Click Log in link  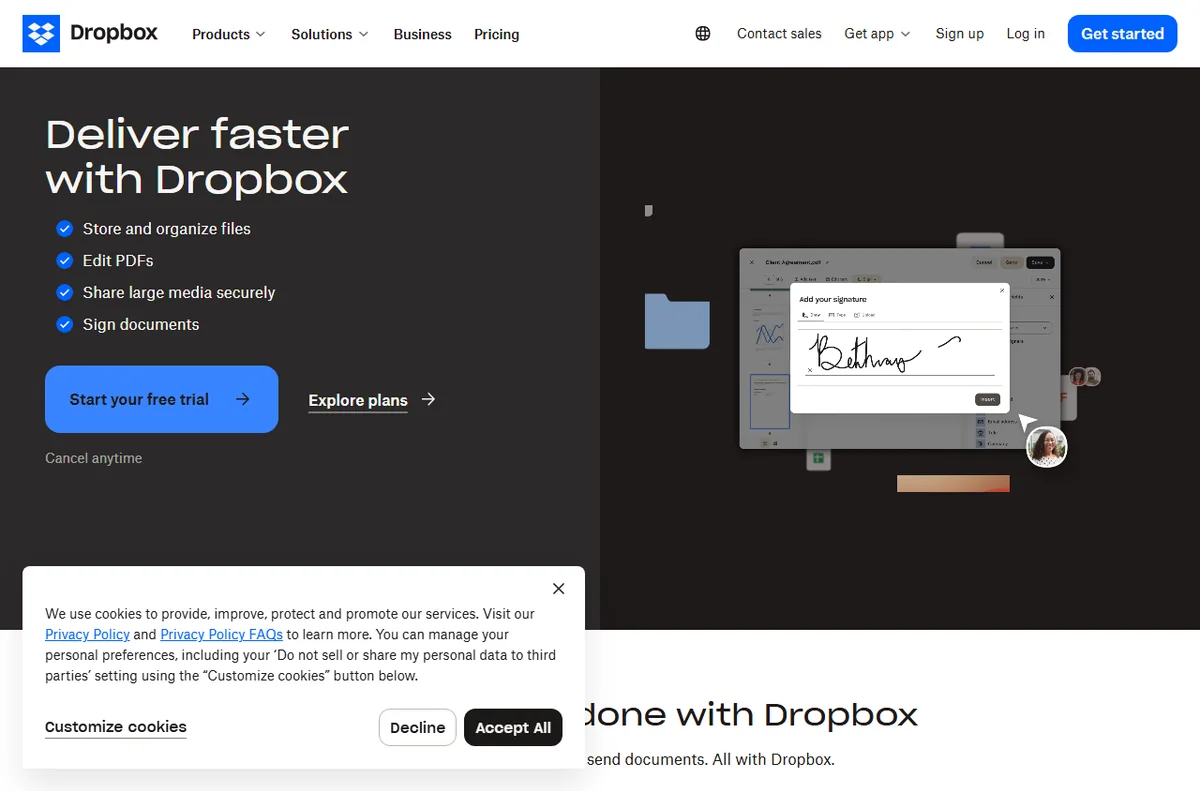(1026, 34)
